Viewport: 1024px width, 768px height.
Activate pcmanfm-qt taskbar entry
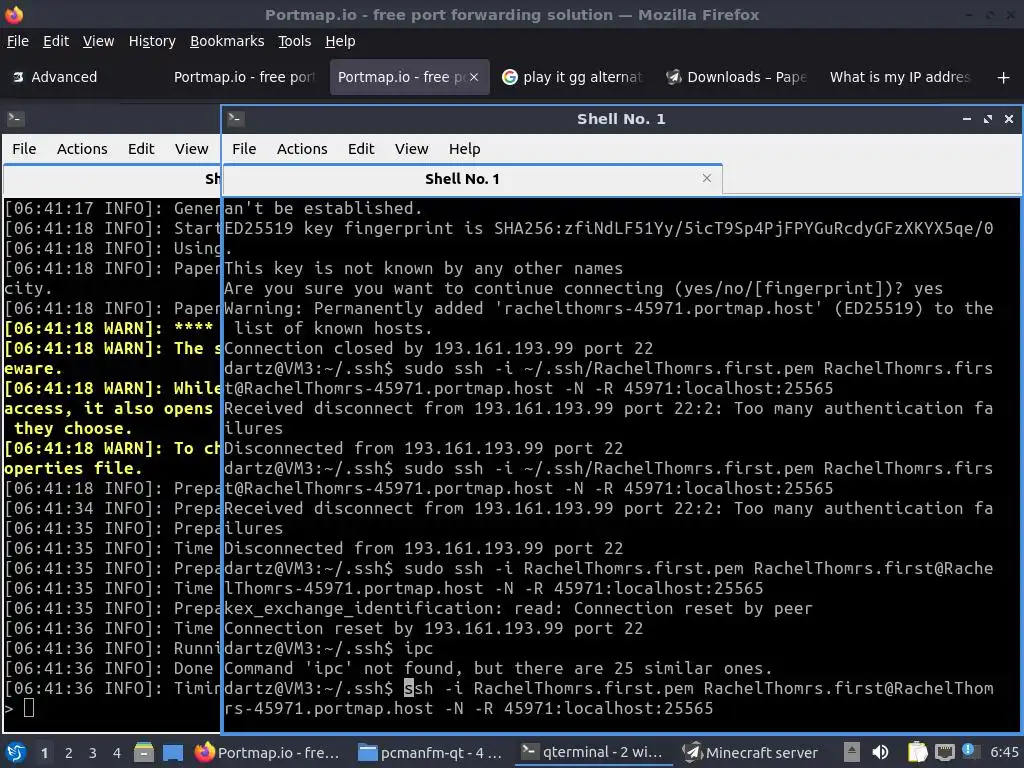click(x=431, y=752)
